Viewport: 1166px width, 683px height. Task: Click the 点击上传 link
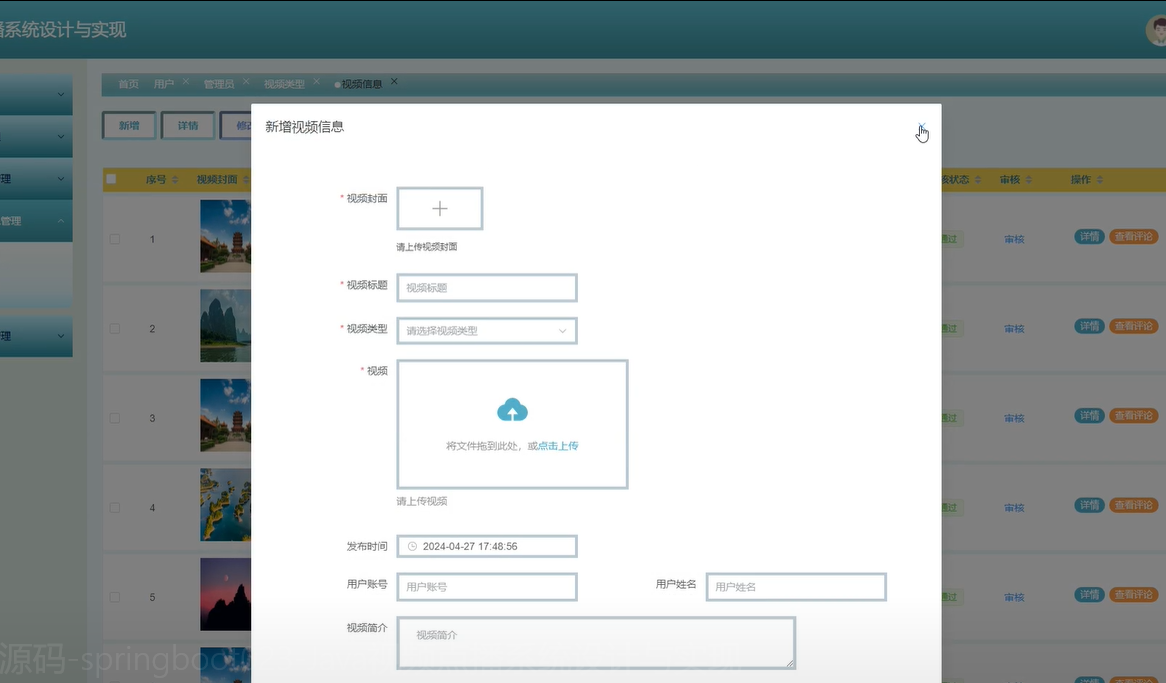pos(558,446)
